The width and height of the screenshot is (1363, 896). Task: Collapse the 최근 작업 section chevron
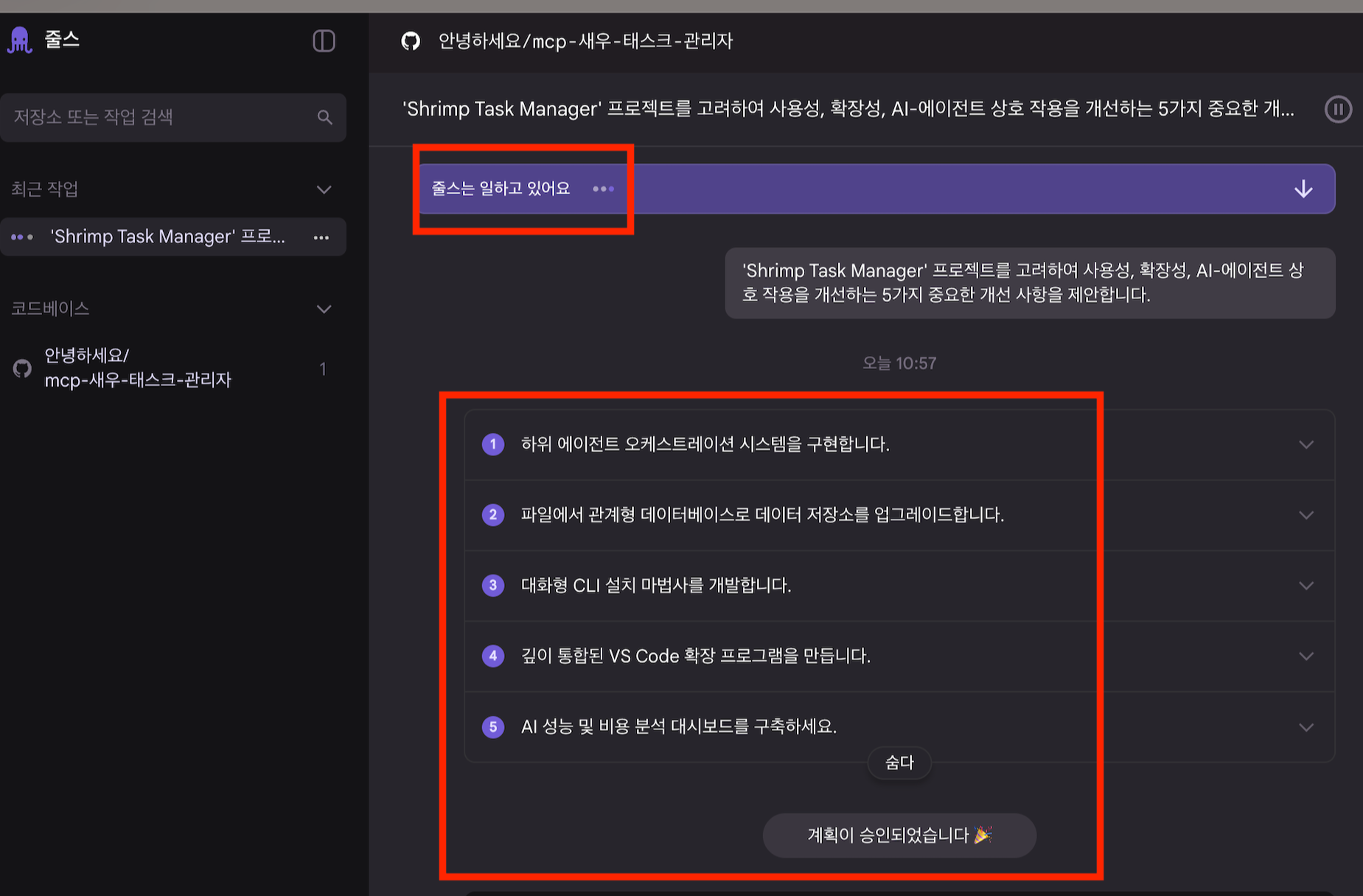324,189
